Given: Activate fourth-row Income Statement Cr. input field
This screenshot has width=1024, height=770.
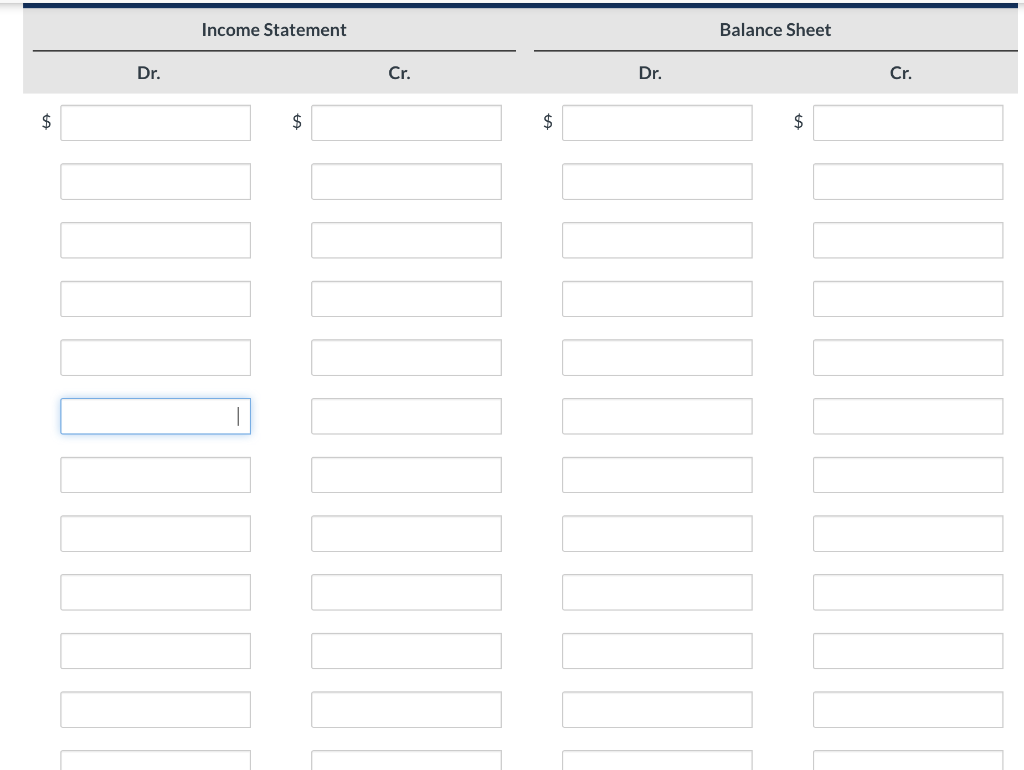Looking at the screenshot, I should (406, 299).
